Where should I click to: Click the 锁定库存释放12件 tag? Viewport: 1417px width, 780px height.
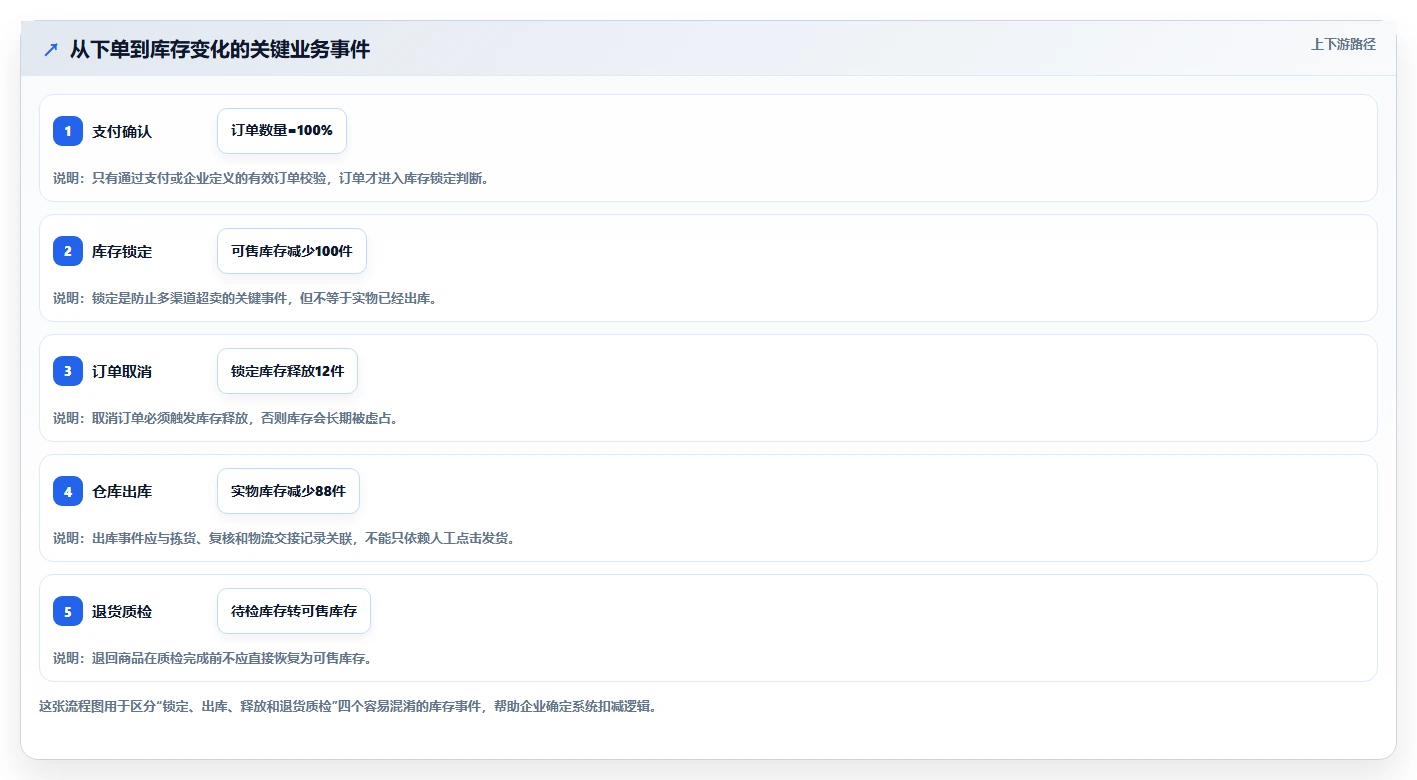[287, 371]
